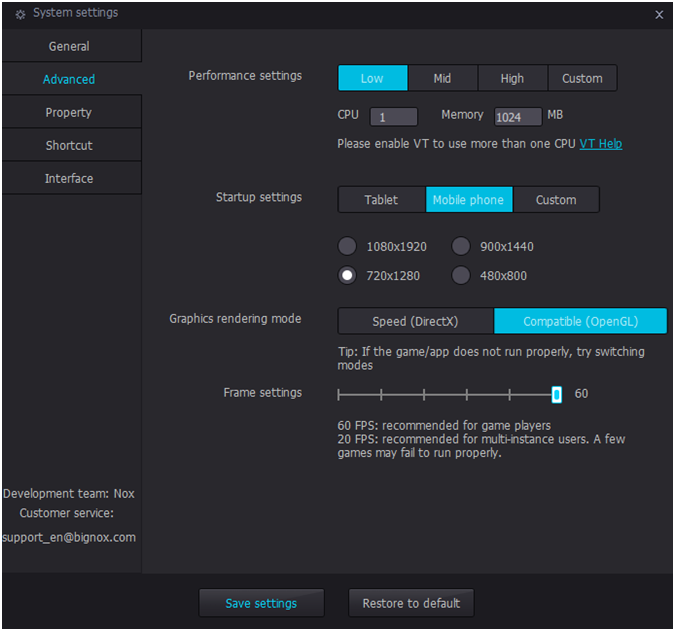Choose Mid performance setting
This screenshot has width=675, height=631.
click(x=442, y=78)
